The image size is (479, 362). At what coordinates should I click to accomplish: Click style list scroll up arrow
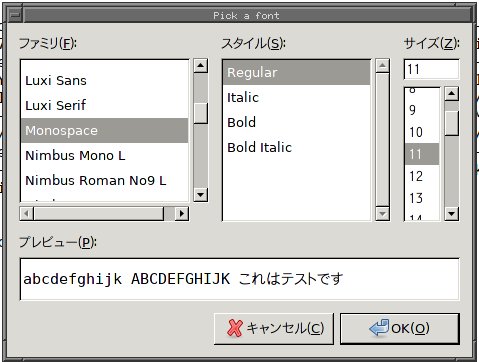(382, 66)
